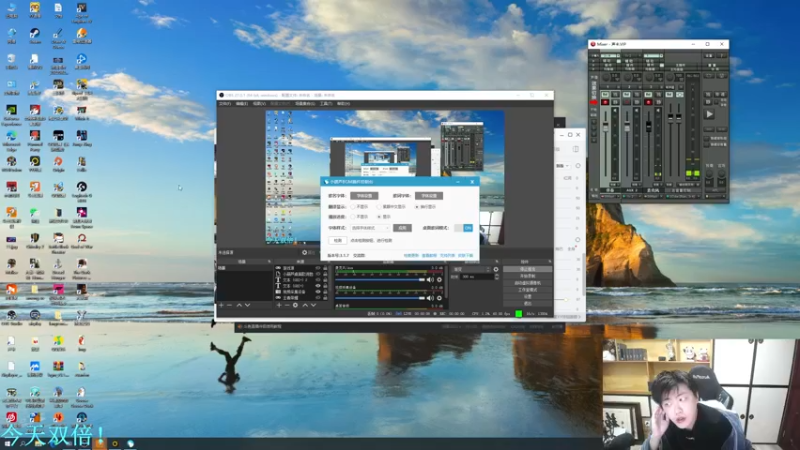Toggle visibility of 视频采集设备 source
The height and width of the screenshot is (450, 800).
[x=318, y=292]
